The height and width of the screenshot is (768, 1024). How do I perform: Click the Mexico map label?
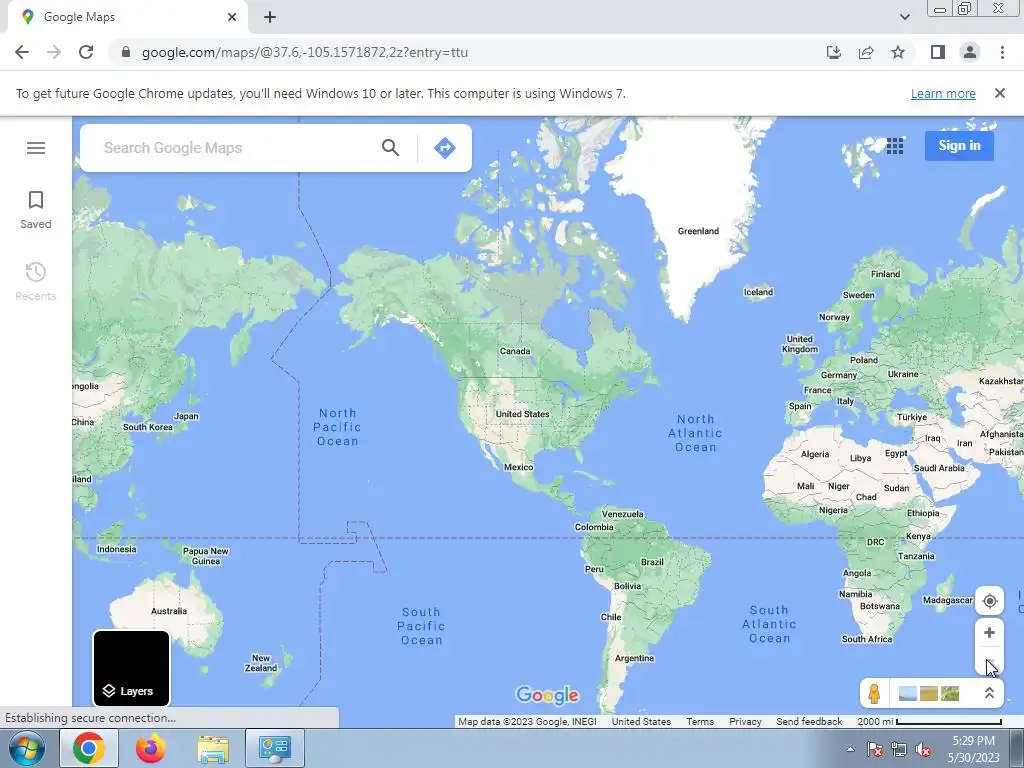point(519,468)
